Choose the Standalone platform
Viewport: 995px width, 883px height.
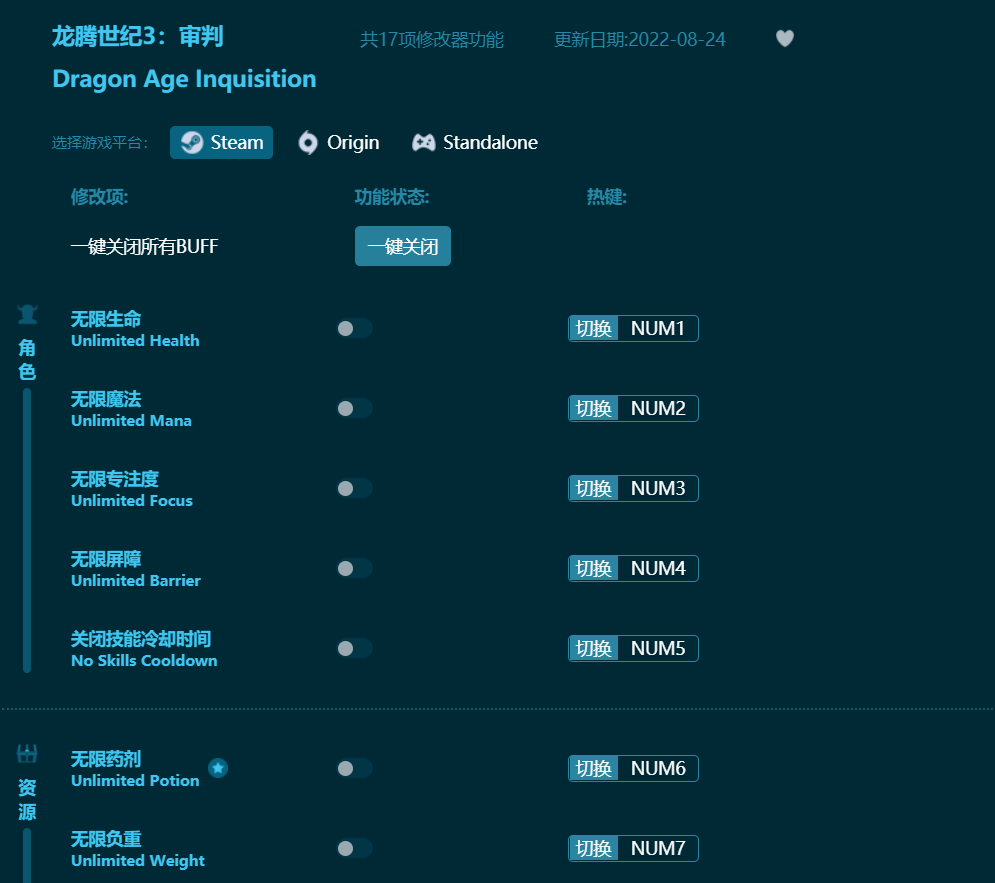tap(475, 143)
